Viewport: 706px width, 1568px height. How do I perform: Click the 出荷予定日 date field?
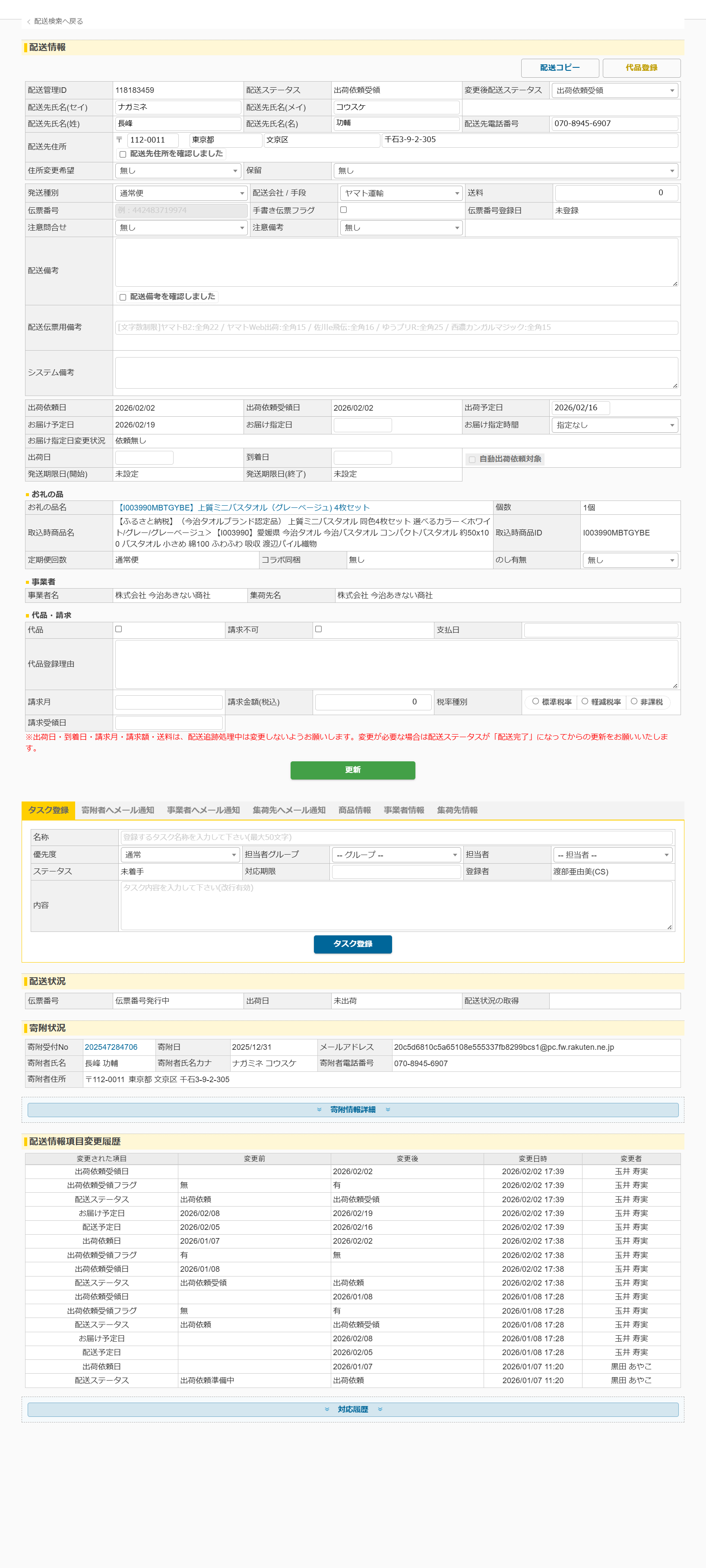581,408
